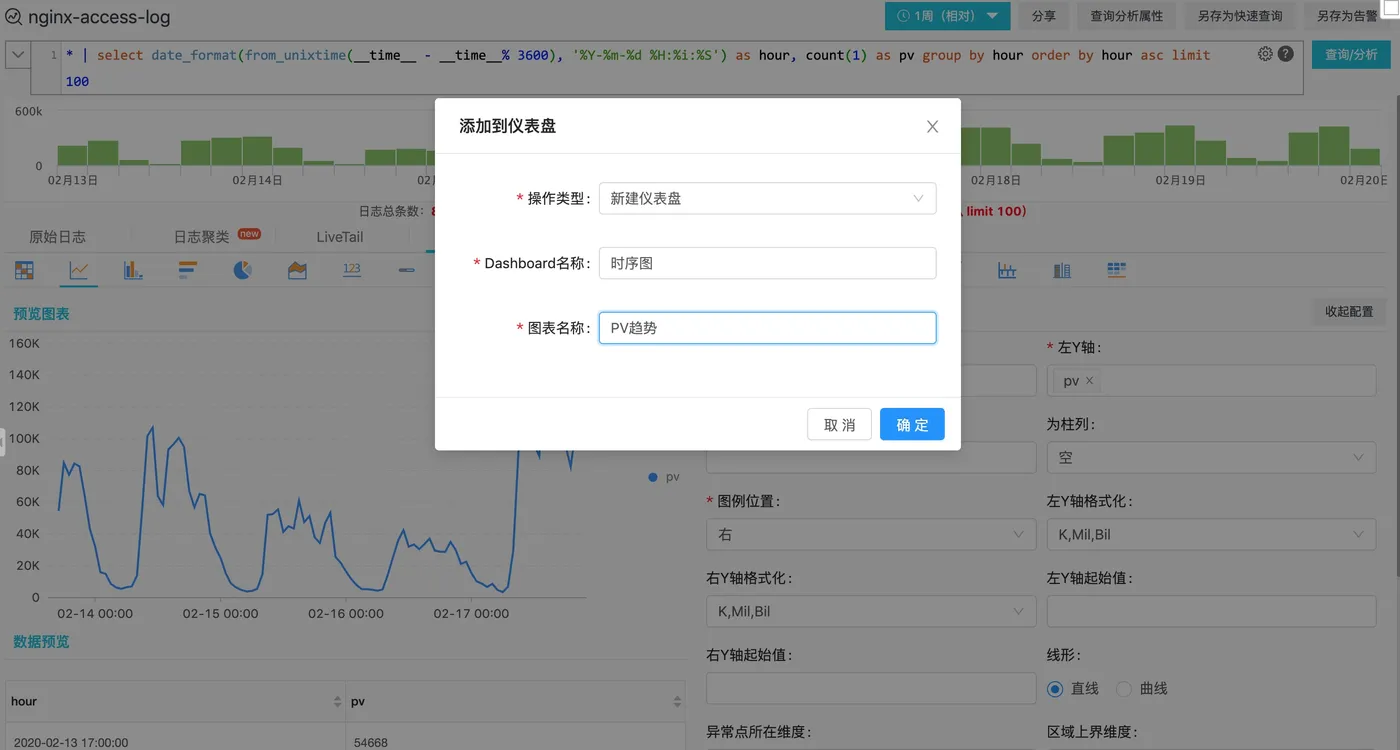
Task: Open the 操作类型 dropdown
Action: [x=767, y=198]
